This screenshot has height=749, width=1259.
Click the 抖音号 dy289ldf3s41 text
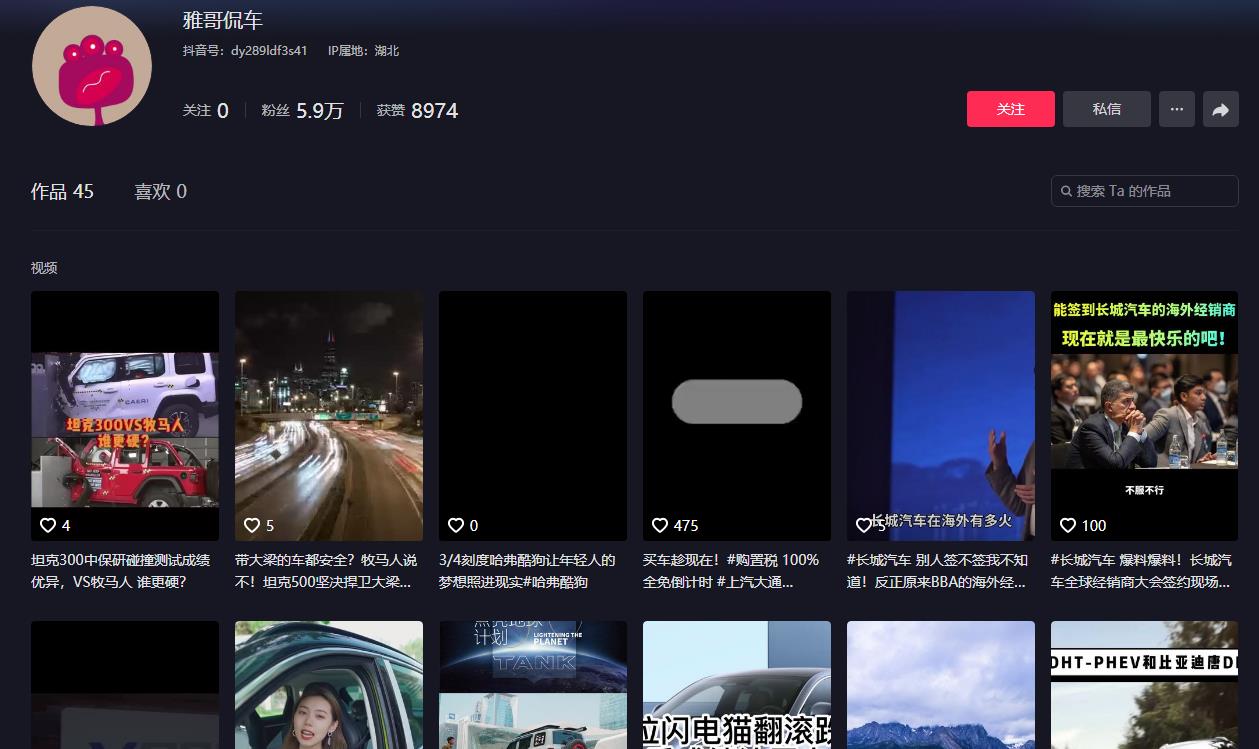245,50
